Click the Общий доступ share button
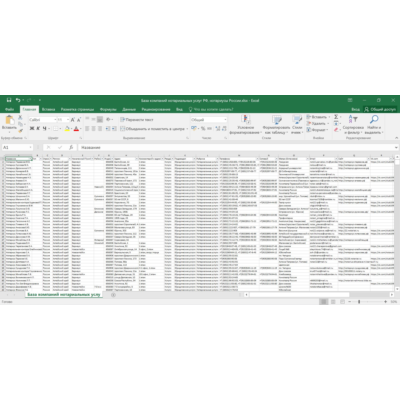The image size is (400, 400). (x=380, y=109)
